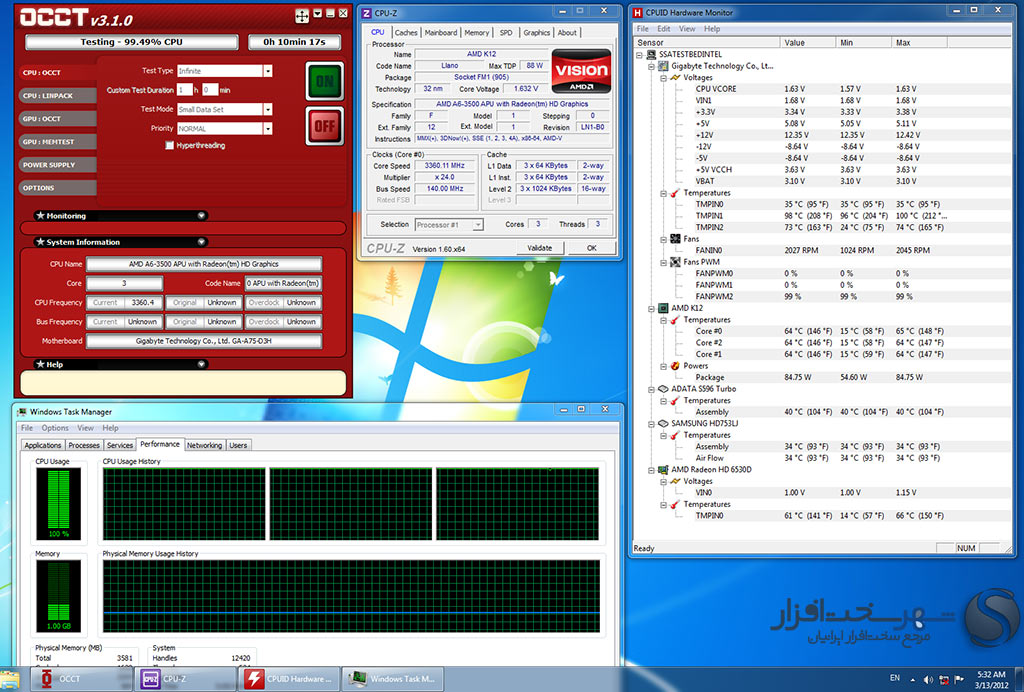Viewport: 1024px width, 692px height.
Task: Open the File menu in Hardware Monitor
Action: [x=643, y=29]
